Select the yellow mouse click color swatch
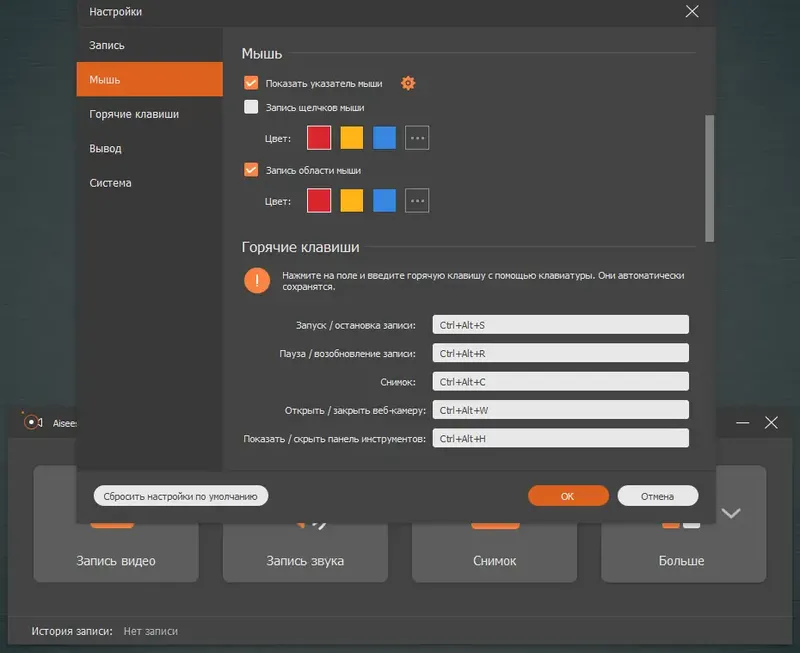 point(352,137)
